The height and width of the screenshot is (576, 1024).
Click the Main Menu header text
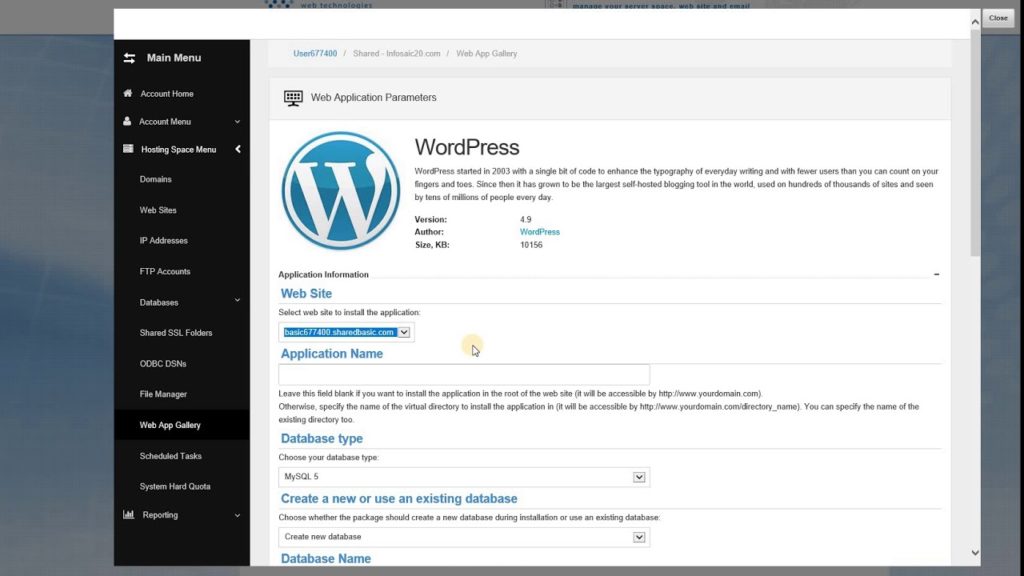174,57
